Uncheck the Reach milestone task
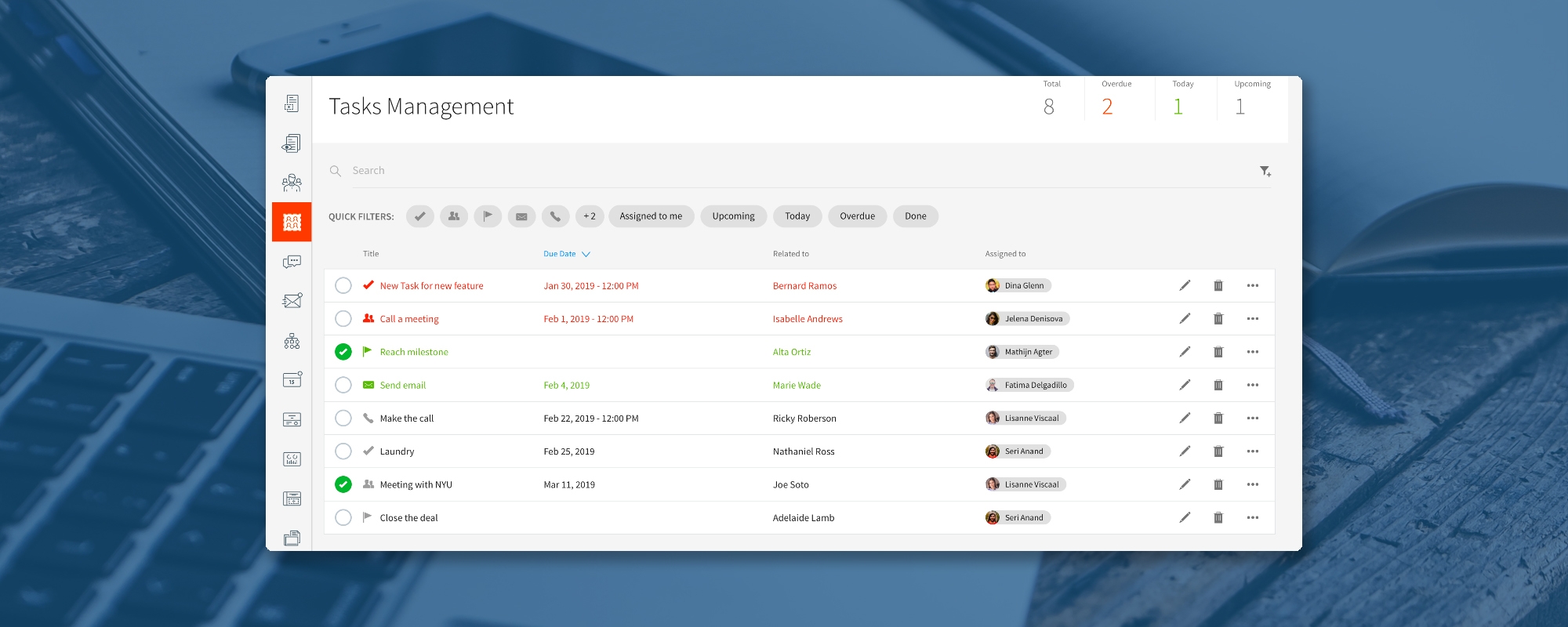1568x627 pixels. click(343, 352)
